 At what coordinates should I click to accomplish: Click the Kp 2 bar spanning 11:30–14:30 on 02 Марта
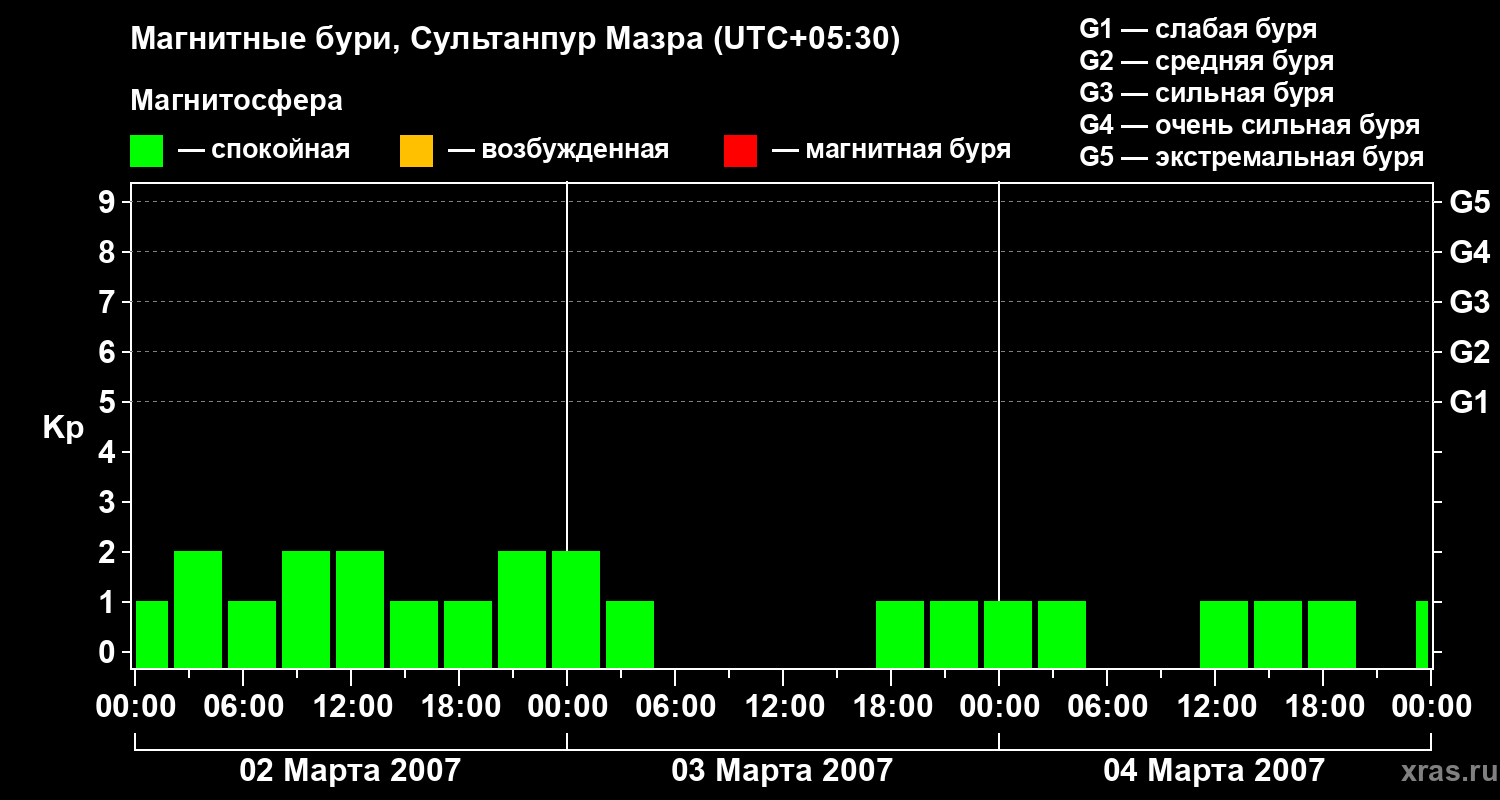(360, 609)
